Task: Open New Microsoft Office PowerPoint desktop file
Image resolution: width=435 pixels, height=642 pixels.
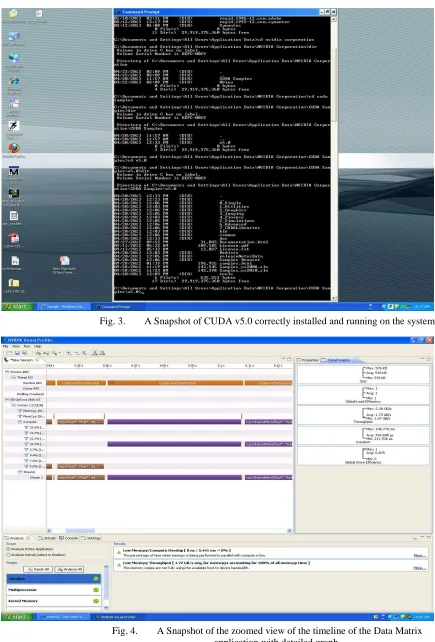Action: [64, 261]
